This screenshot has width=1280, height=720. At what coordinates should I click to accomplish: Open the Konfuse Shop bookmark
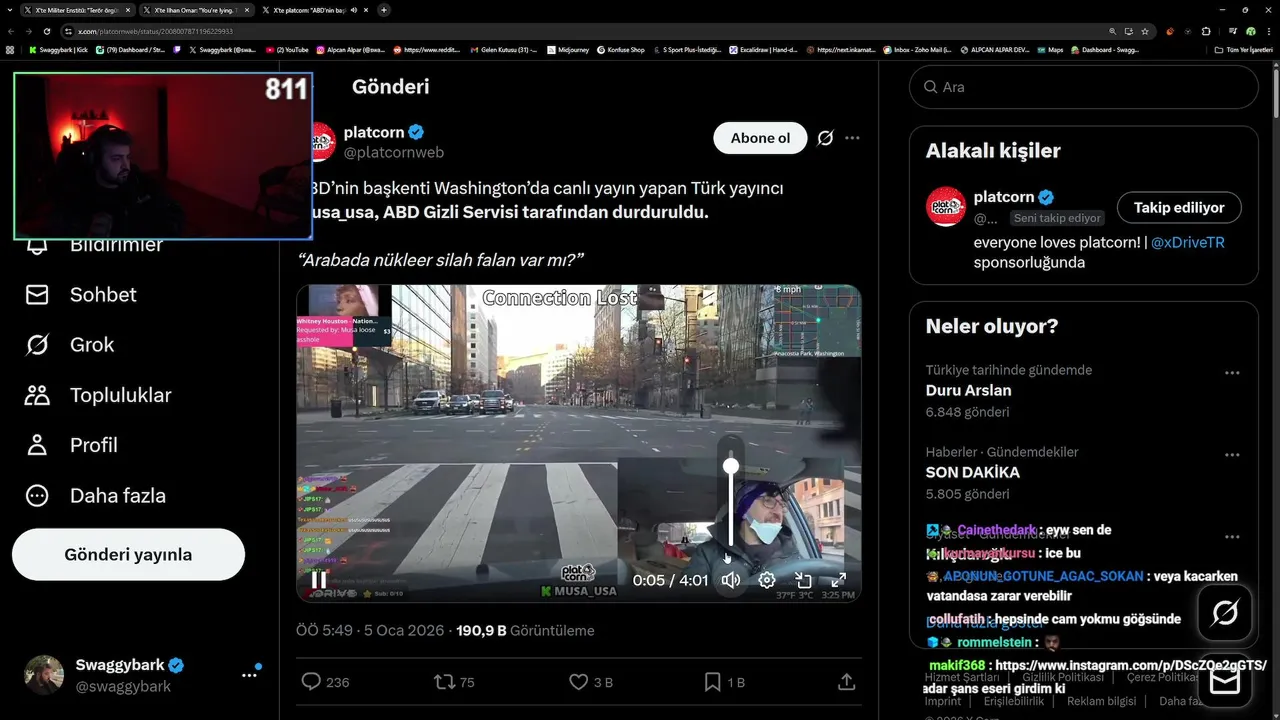tap(620, 49)
